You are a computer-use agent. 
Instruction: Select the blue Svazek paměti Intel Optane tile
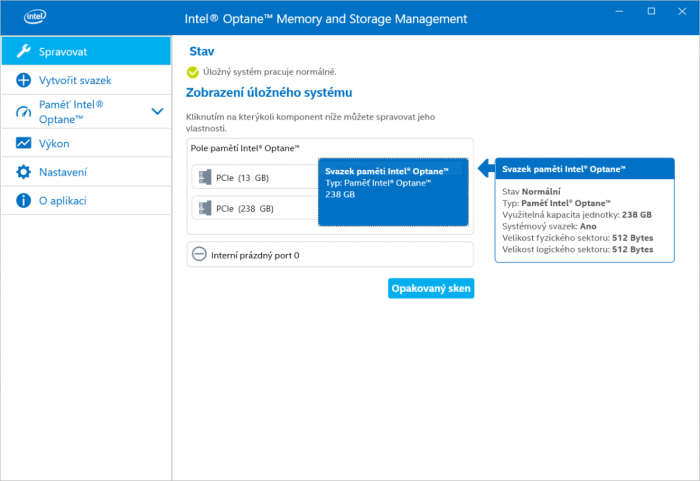(392, 192)
